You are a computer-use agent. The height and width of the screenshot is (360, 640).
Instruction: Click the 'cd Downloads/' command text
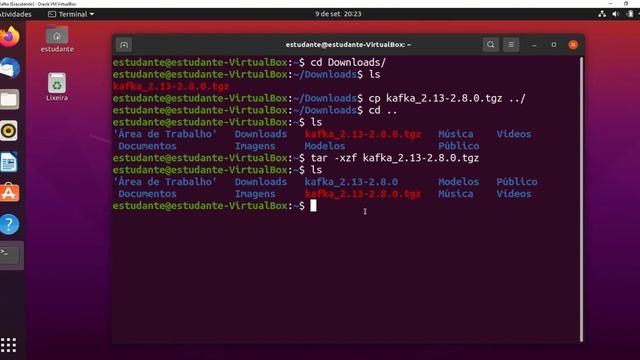click(x=348, y=62)
